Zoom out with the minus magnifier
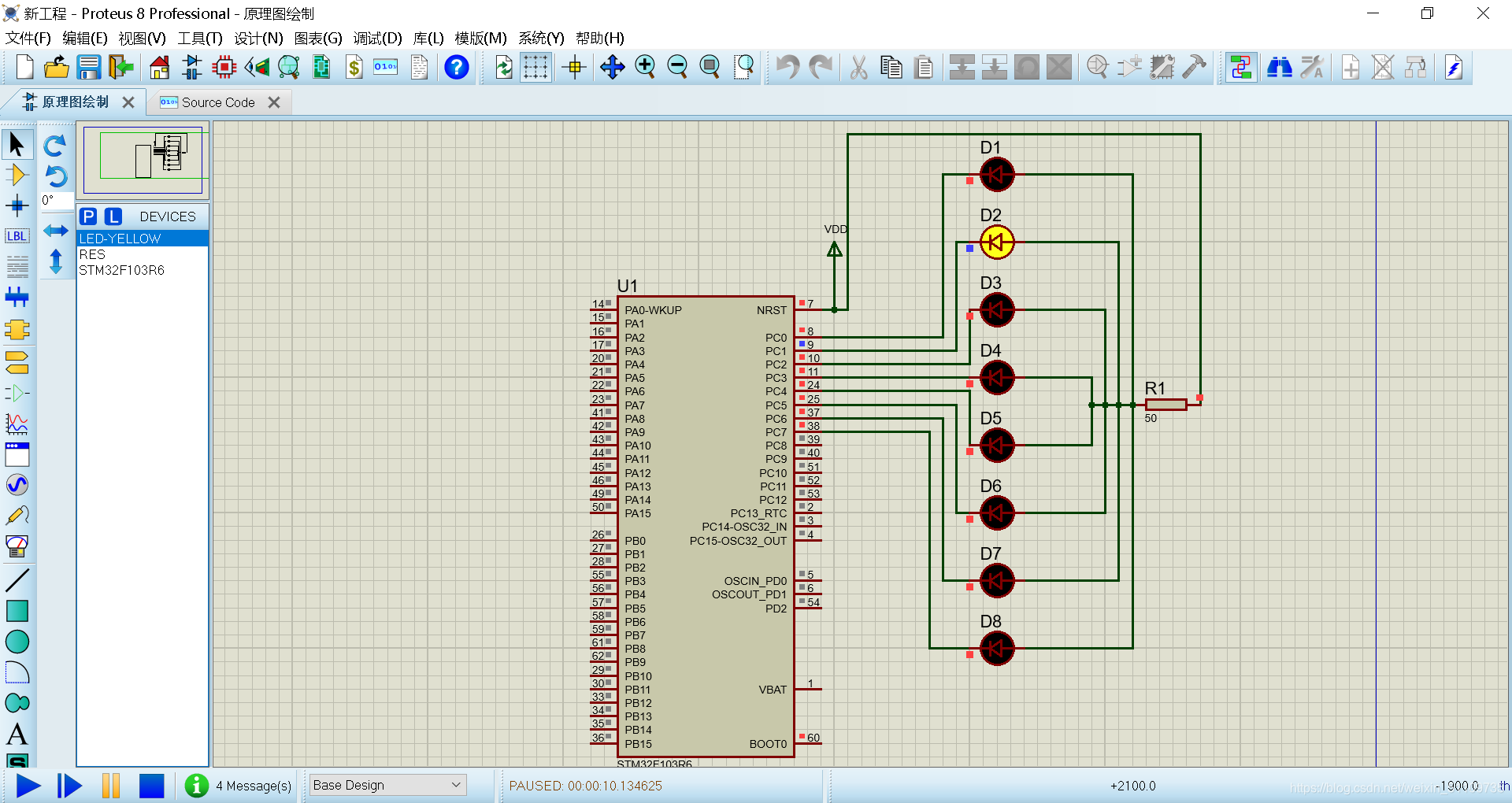The height and width of the screenshot is (803, 1512). click(677, 68)
